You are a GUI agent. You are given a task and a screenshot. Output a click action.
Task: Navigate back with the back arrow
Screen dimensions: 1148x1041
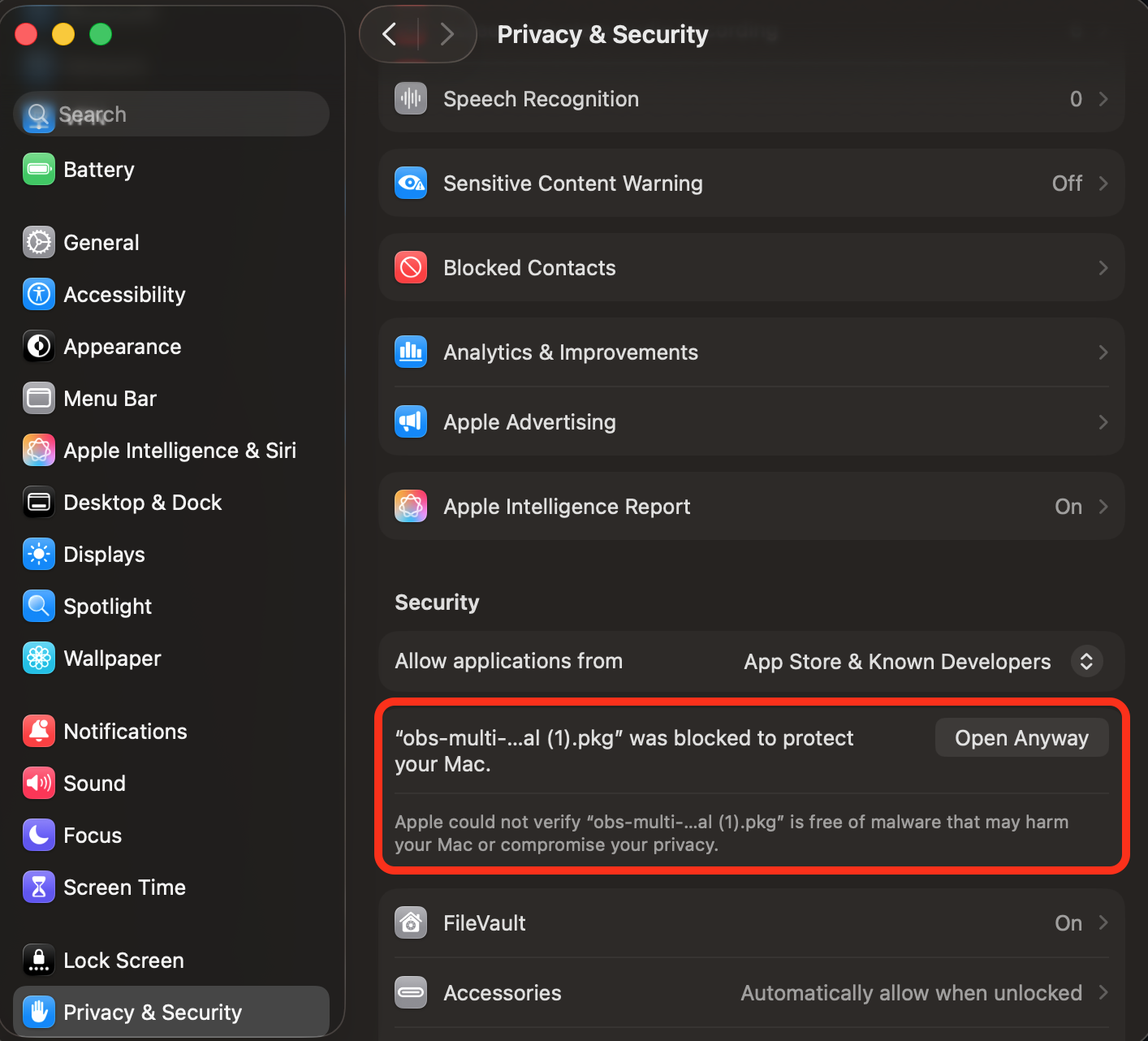(390, 34)
